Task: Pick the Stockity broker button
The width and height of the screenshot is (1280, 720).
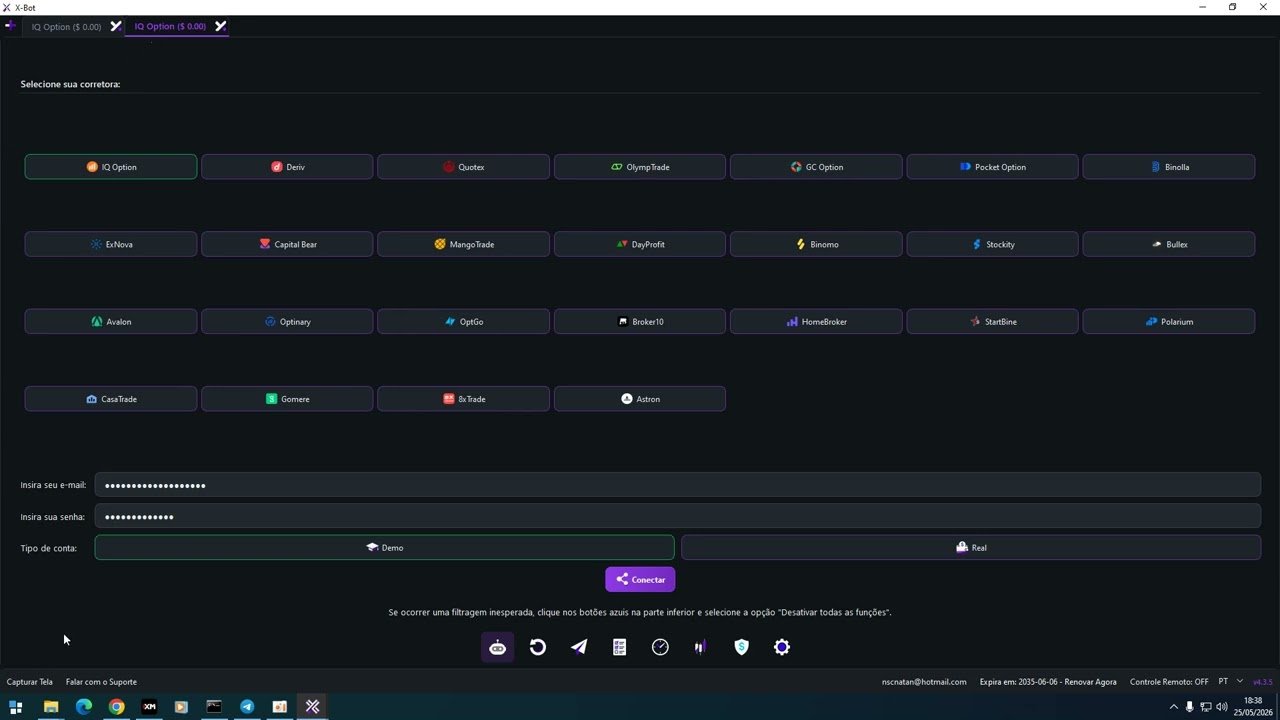Action: coord(992,244)
